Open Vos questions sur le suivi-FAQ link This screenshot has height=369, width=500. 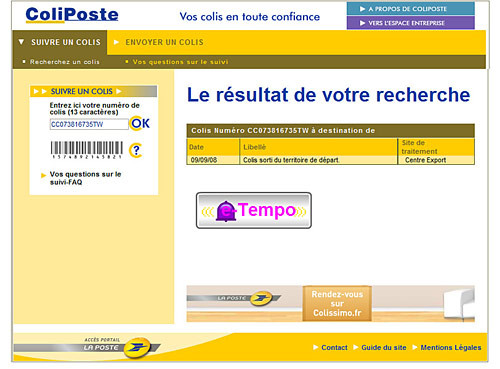[x=85, y=178]
